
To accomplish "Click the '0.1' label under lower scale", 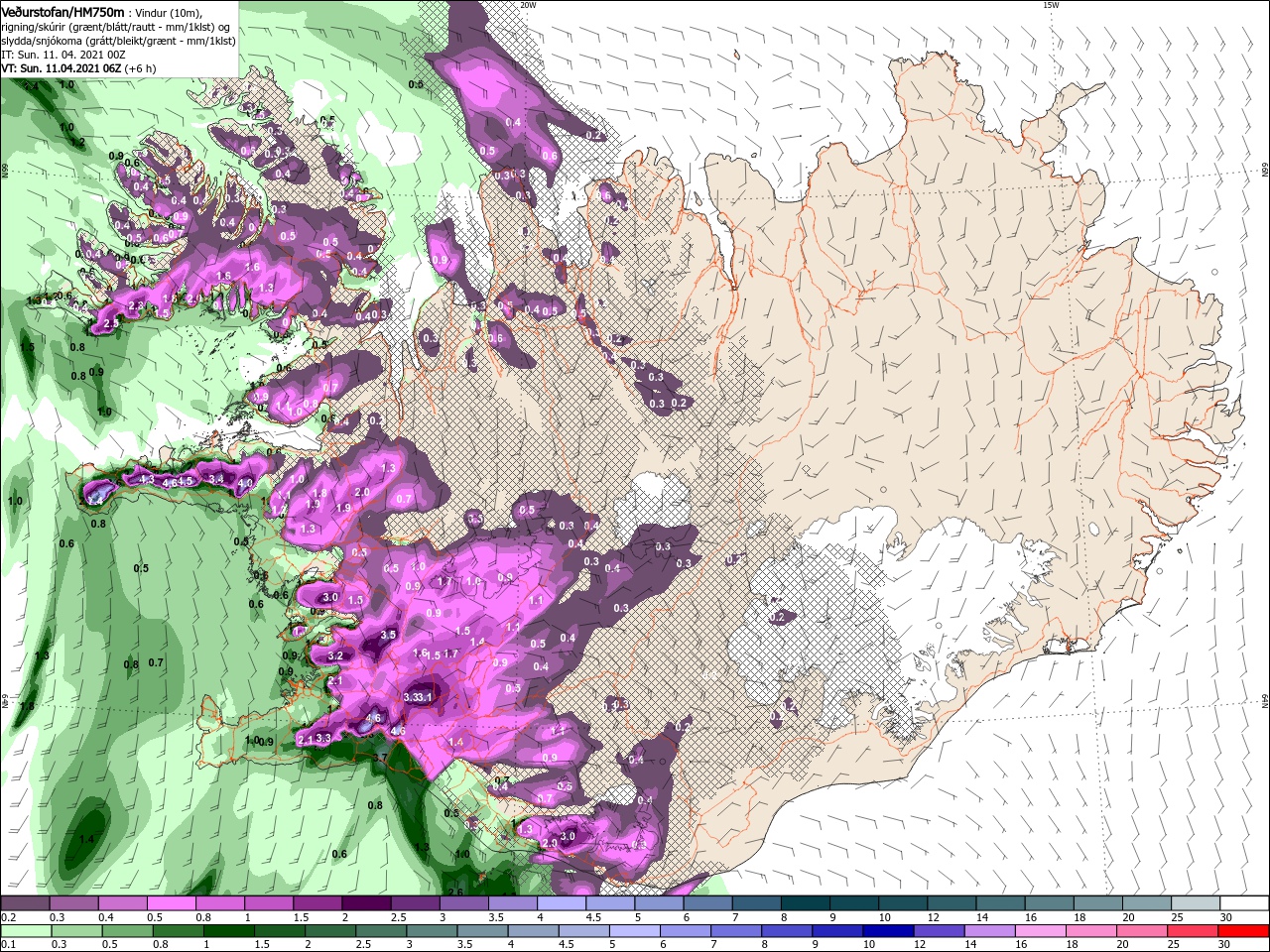I will (8, 945).
